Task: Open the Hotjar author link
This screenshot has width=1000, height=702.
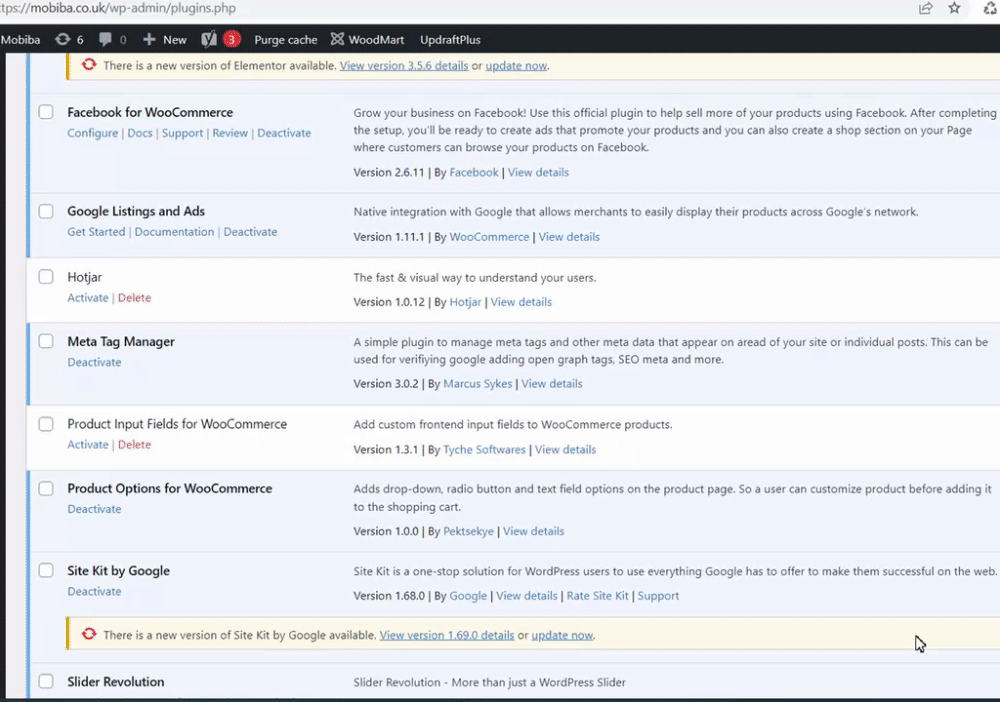Action: [x=466, y=302]
